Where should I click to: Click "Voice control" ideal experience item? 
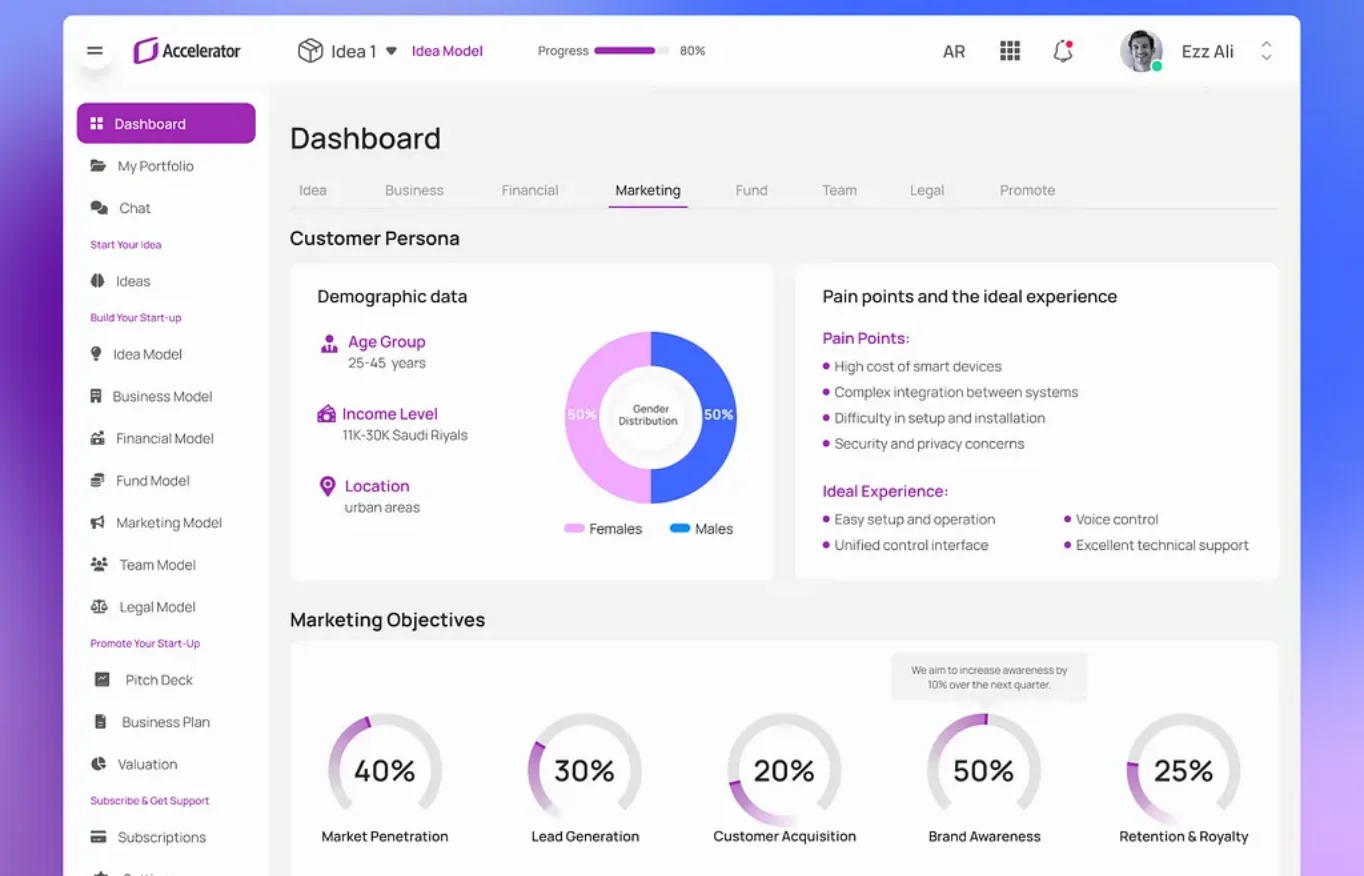[1117, 519]
